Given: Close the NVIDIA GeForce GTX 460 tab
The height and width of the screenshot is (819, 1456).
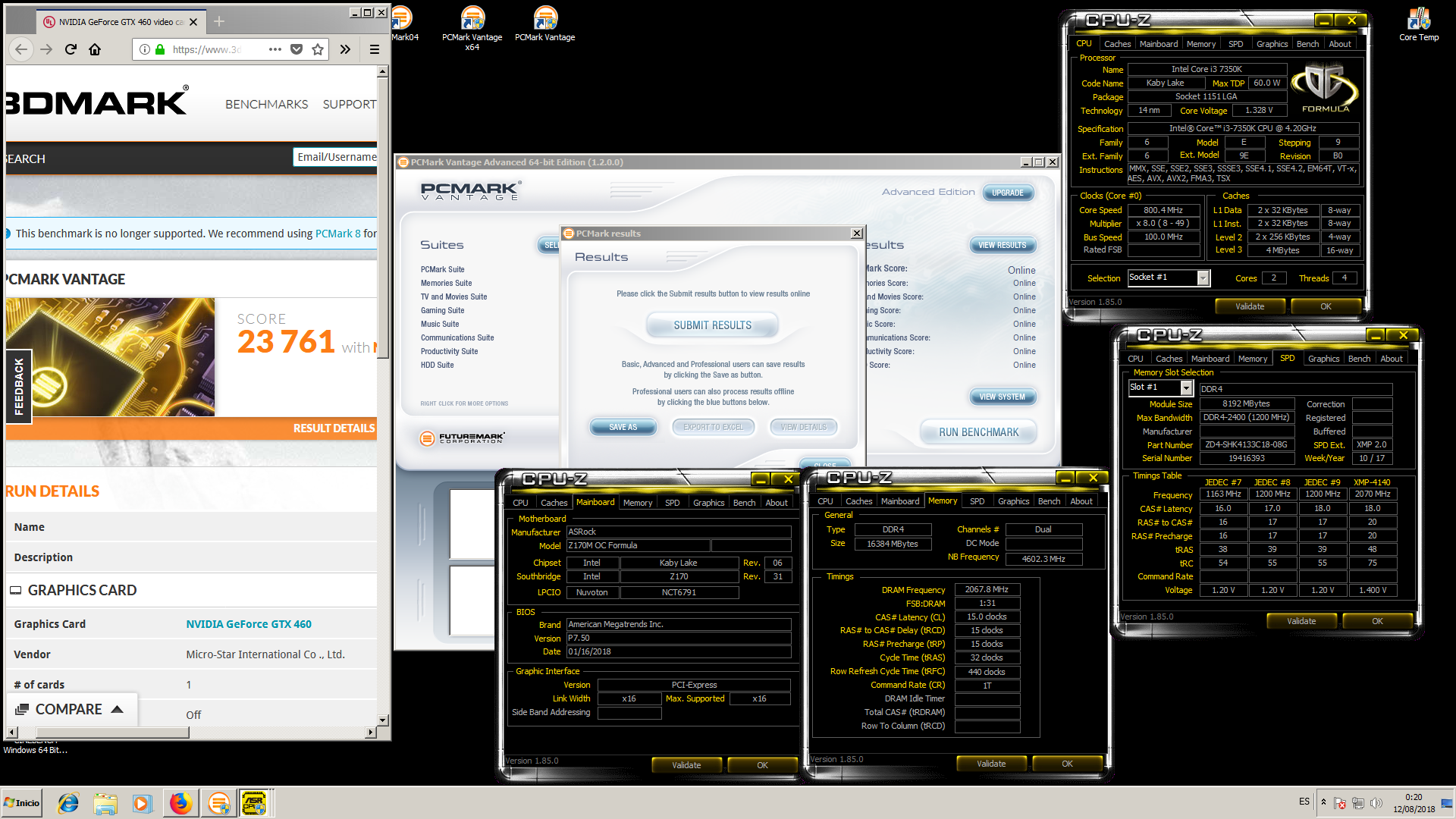Looking at the screenshot, I should 193,22.
